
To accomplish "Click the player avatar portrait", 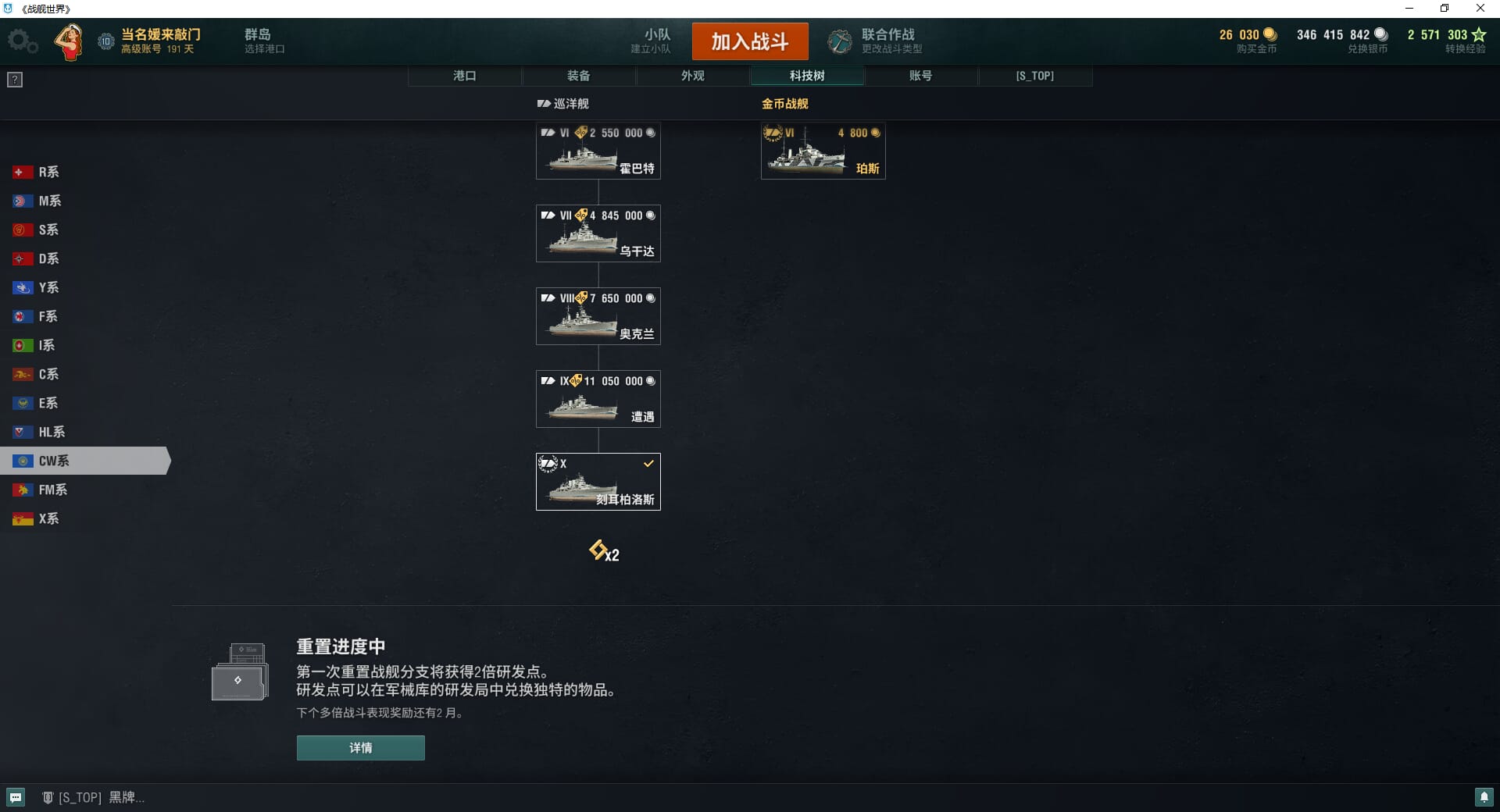I will (70, 41).
